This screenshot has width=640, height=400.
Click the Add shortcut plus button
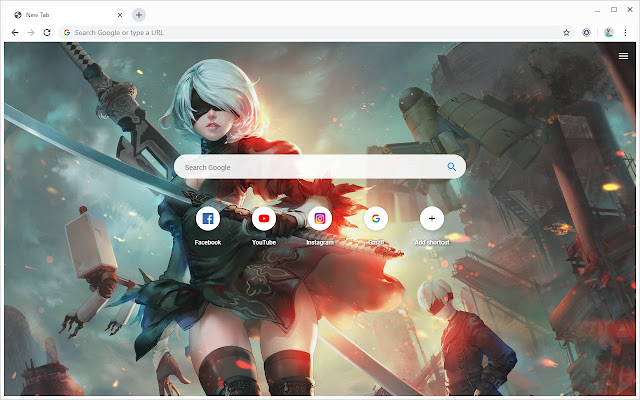coord(432,219)
